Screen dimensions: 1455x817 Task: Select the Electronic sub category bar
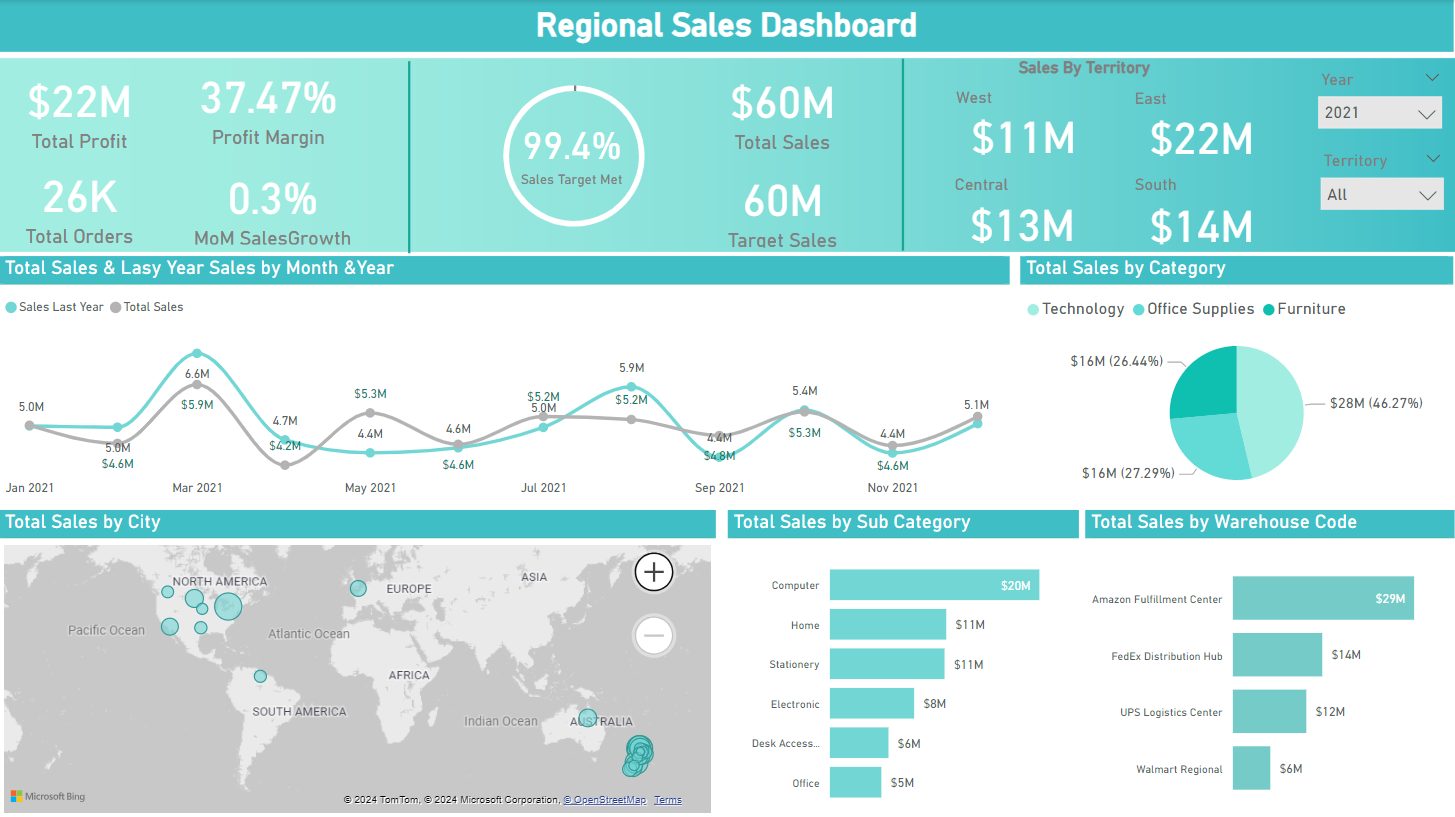pos(872,703)
